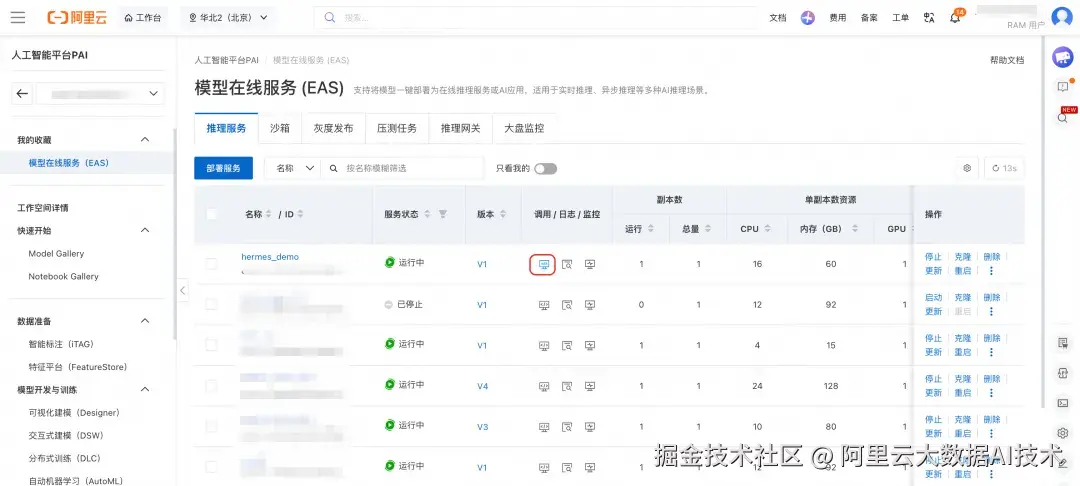Open the log icon in the V3 row
This screenshot has width=1080, height=486.
pyautogui.click(x=567, y=427)
